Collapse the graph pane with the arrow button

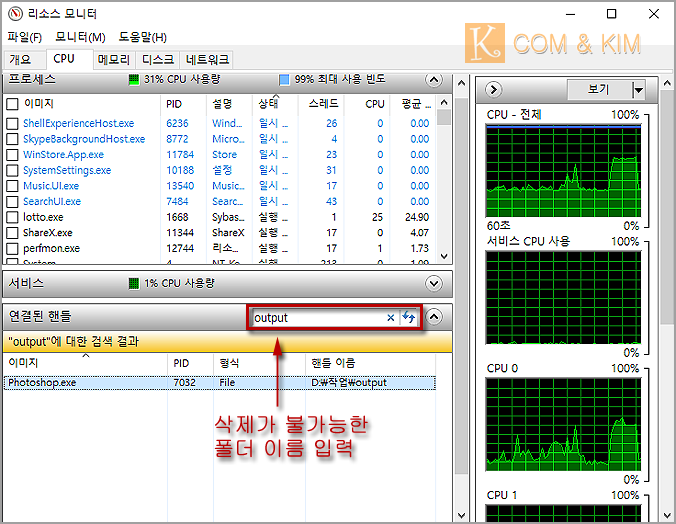click(494, 90)
